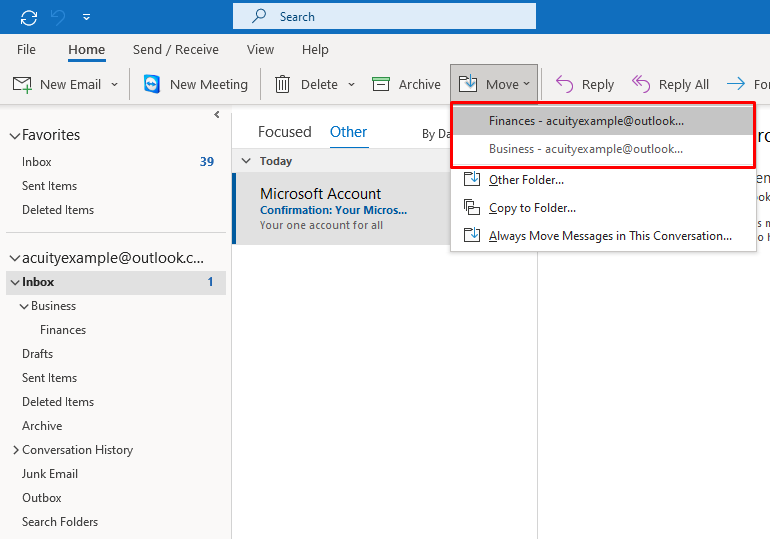Click the Search box
The width and height of the screenshot is (770, 539).
(x=384, y=17)
